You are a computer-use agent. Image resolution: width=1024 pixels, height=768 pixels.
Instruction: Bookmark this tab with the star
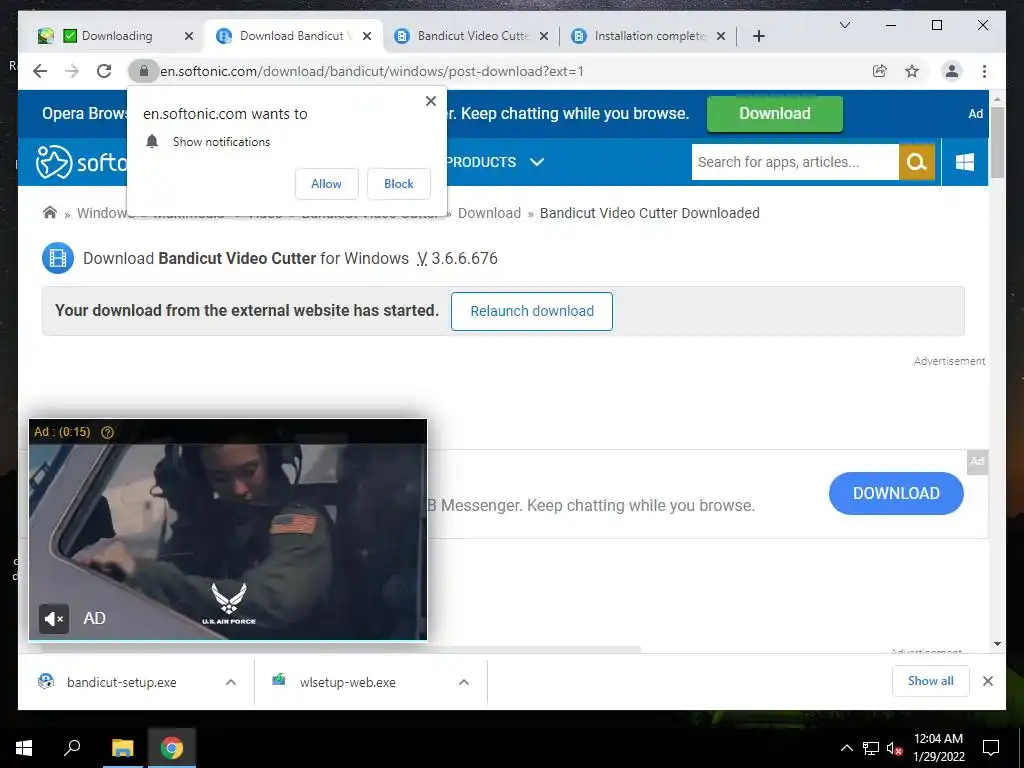[912, 71]
